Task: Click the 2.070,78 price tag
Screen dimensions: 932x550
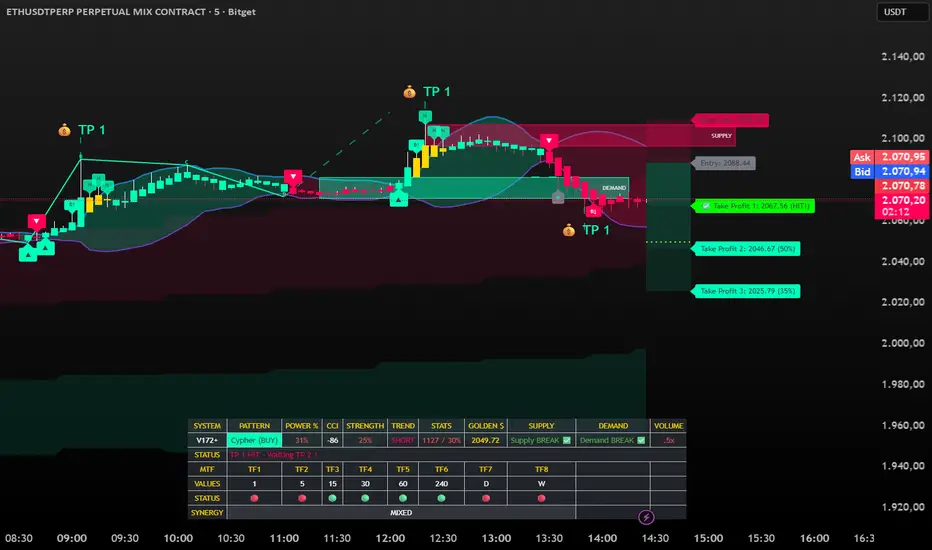Action: pos(902,186)
